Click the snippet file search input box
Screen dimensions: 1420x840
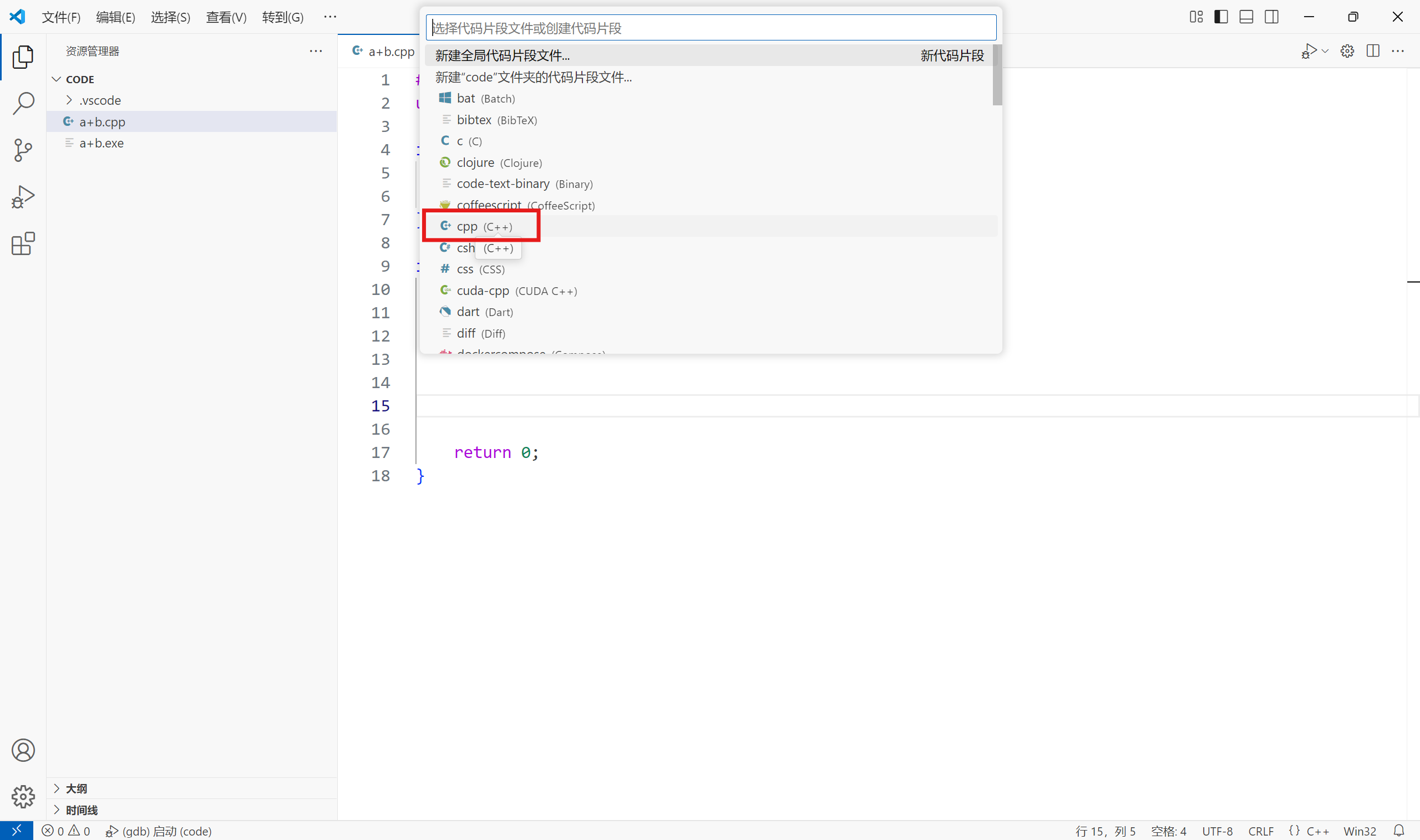[x=711, y=28]
